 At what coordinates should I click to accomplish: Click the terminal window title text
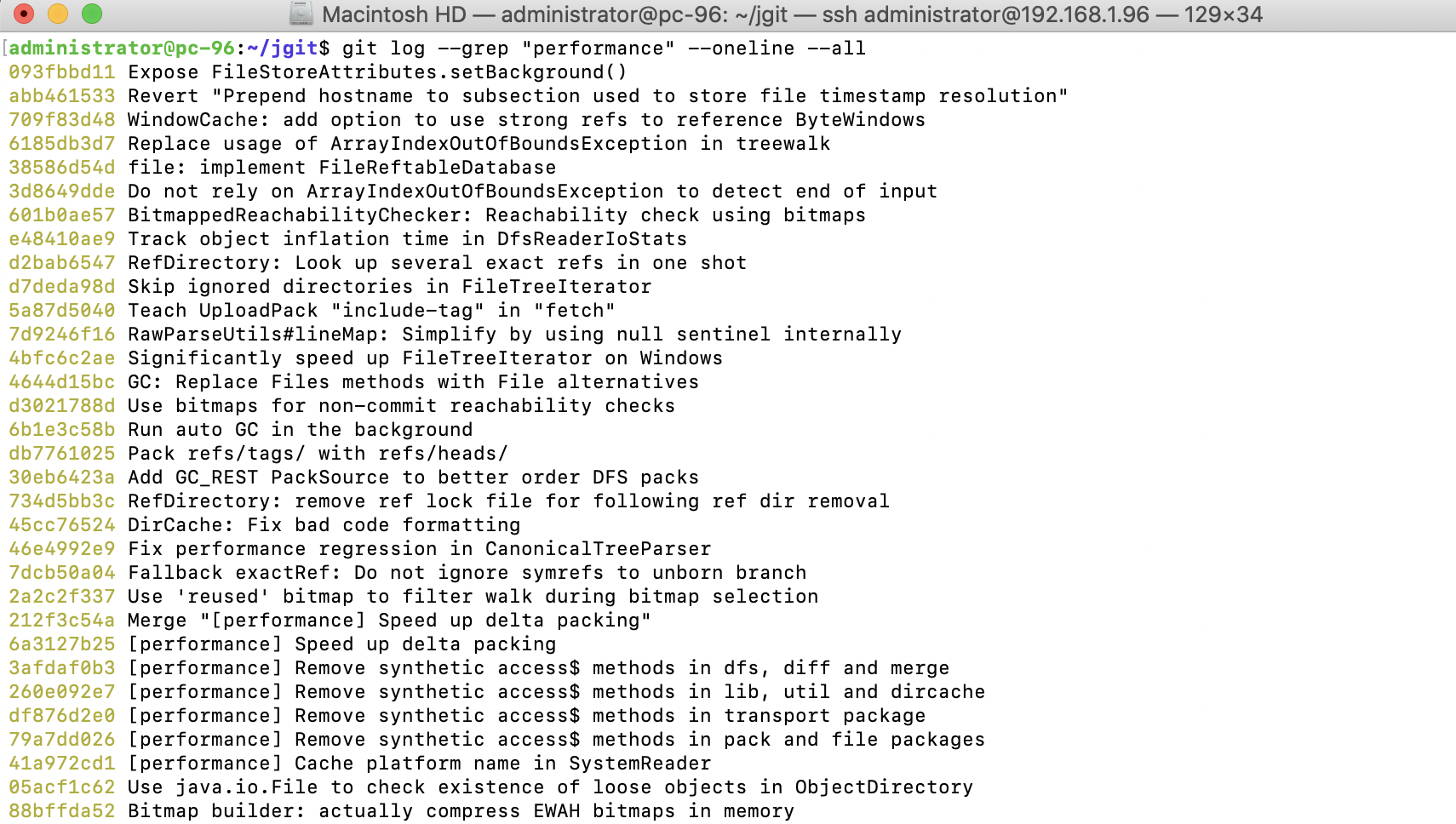coord(792,14)
